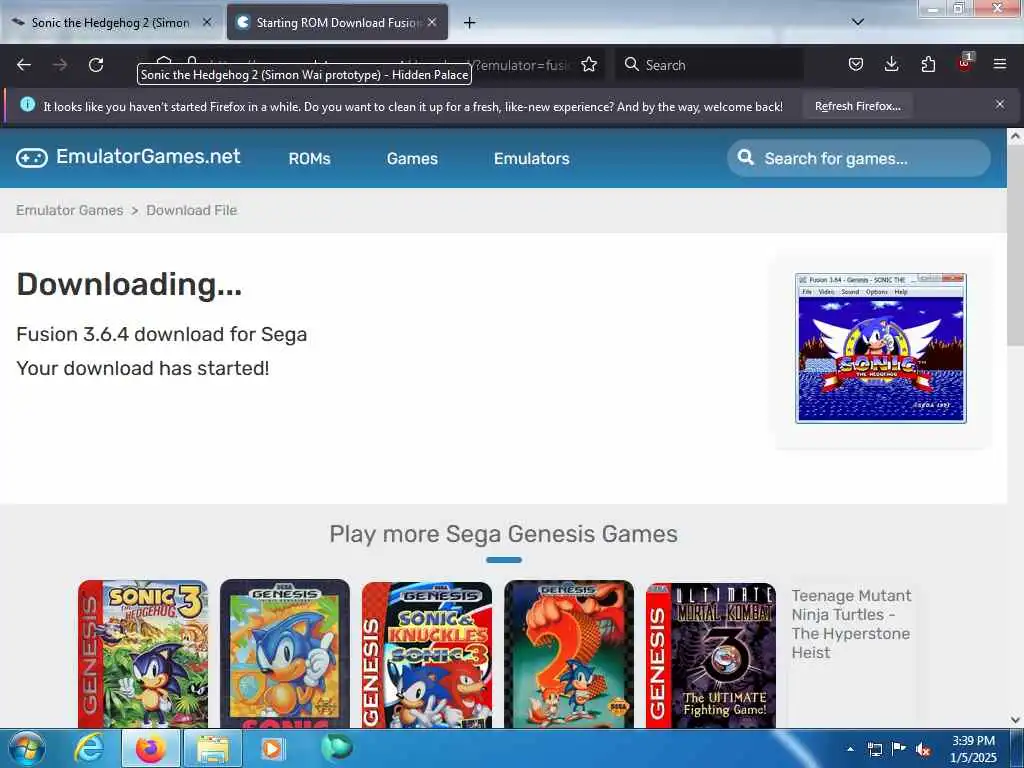The height and width of the screenshot is (768, 1024).
Task: Click the green orb taskbar application icon
Action: coord(336,748)
